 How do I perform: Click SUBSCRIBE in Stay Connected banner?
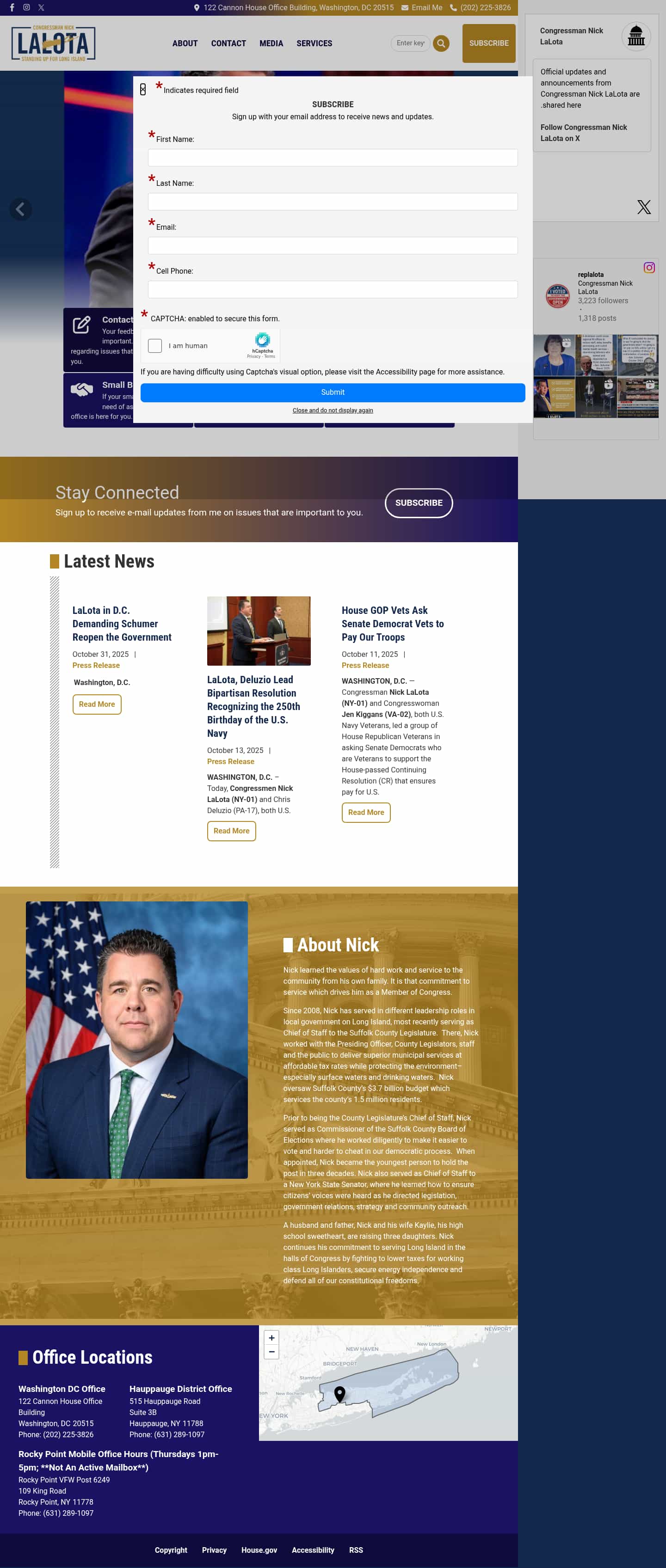click(x=419, y=503)
